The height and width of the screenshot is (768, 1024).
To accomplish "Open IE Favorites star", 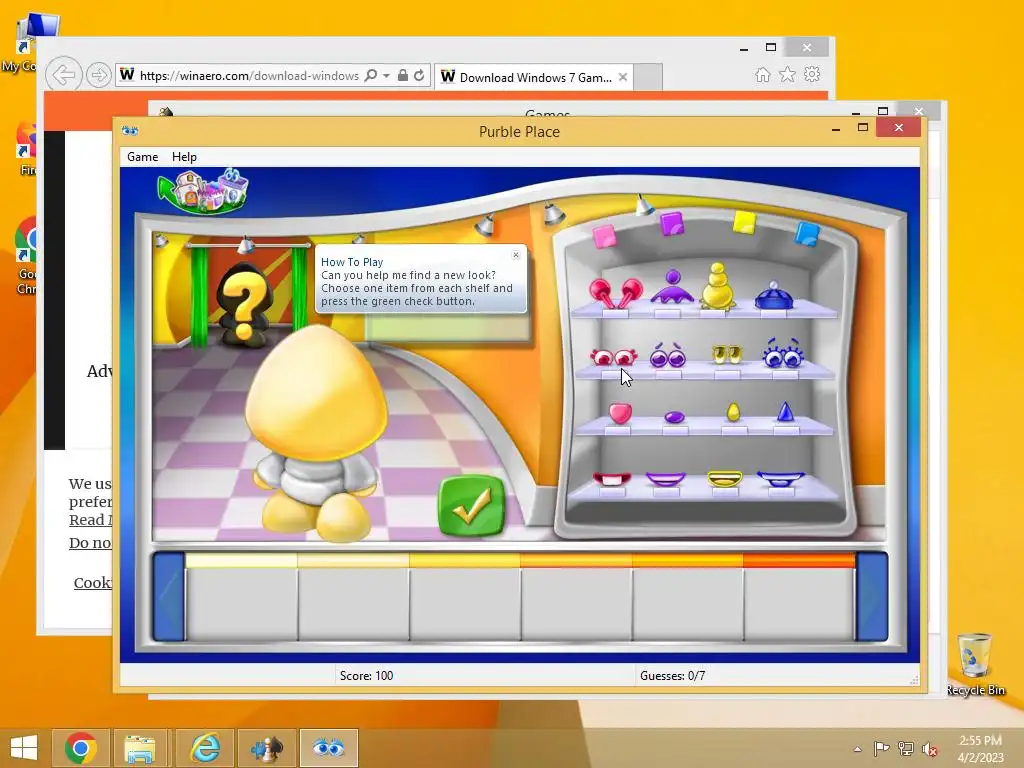I will pos(788,74).
